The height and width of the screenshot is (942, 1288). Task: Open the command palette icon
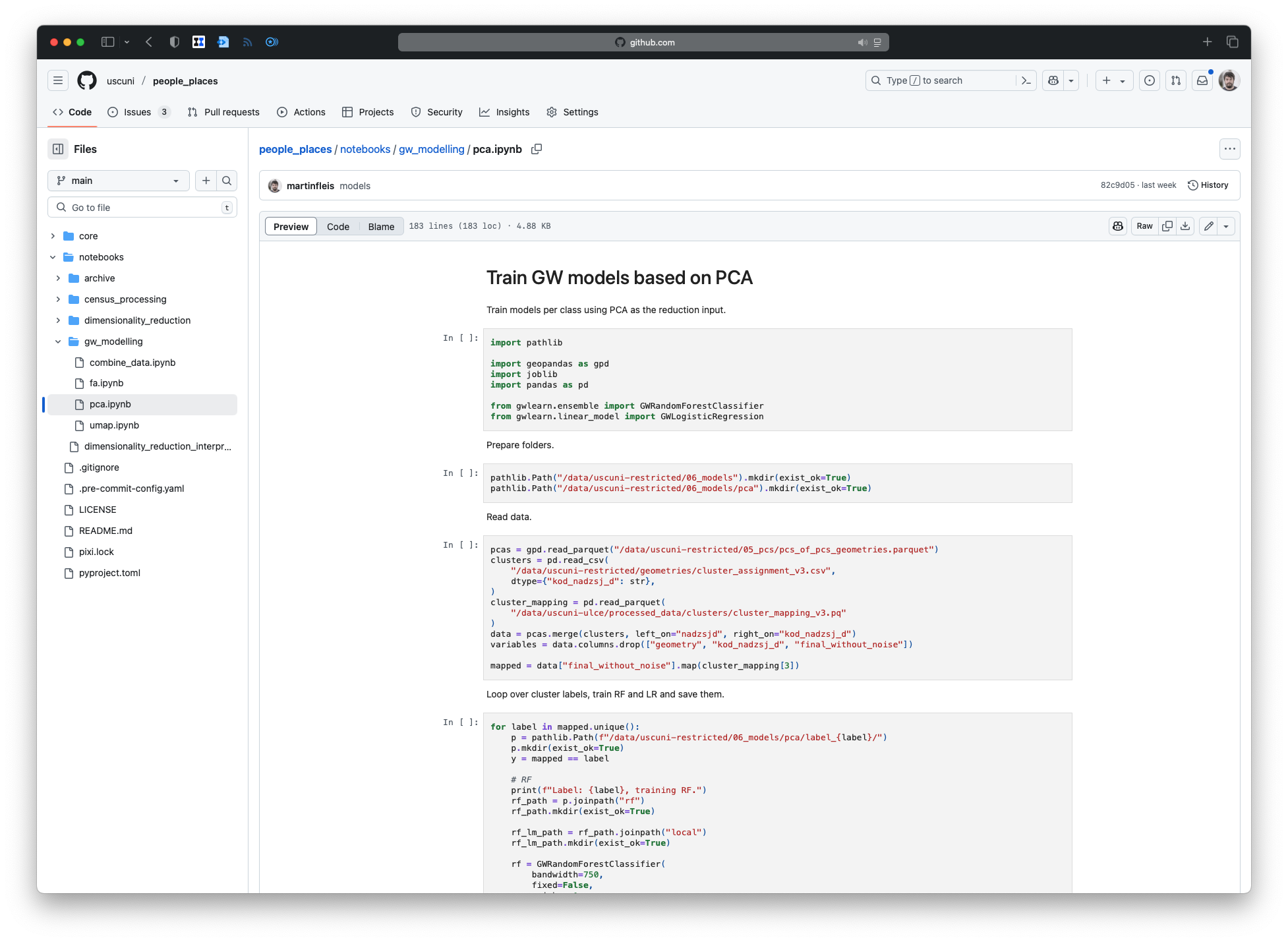click(x=1026, y=80)
